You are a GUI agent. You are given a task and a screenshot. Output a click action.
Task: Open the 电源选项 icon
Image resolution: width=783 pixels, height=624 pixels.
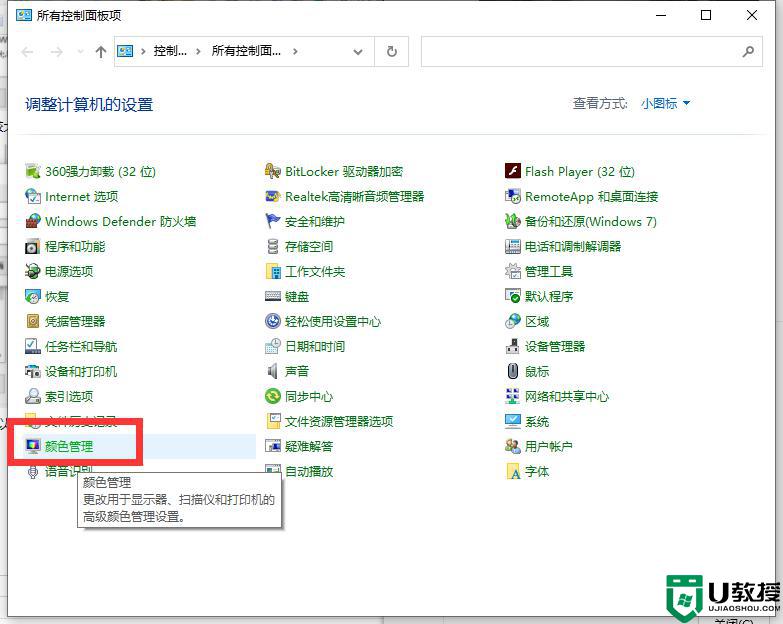click(32, 271)
